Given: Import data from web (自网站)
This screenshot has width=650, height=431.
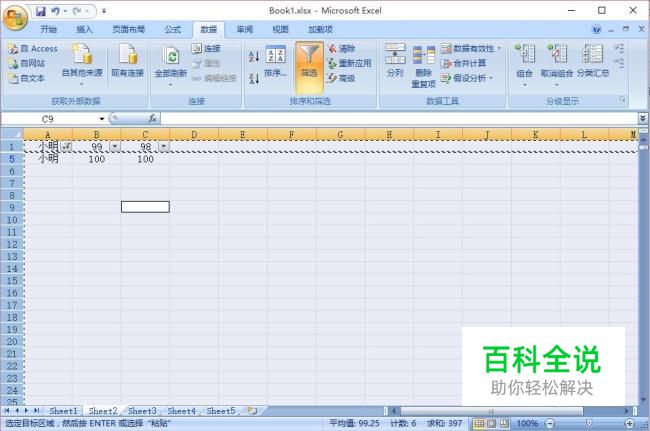Looking at the screenshot, I should click(27, 63).
